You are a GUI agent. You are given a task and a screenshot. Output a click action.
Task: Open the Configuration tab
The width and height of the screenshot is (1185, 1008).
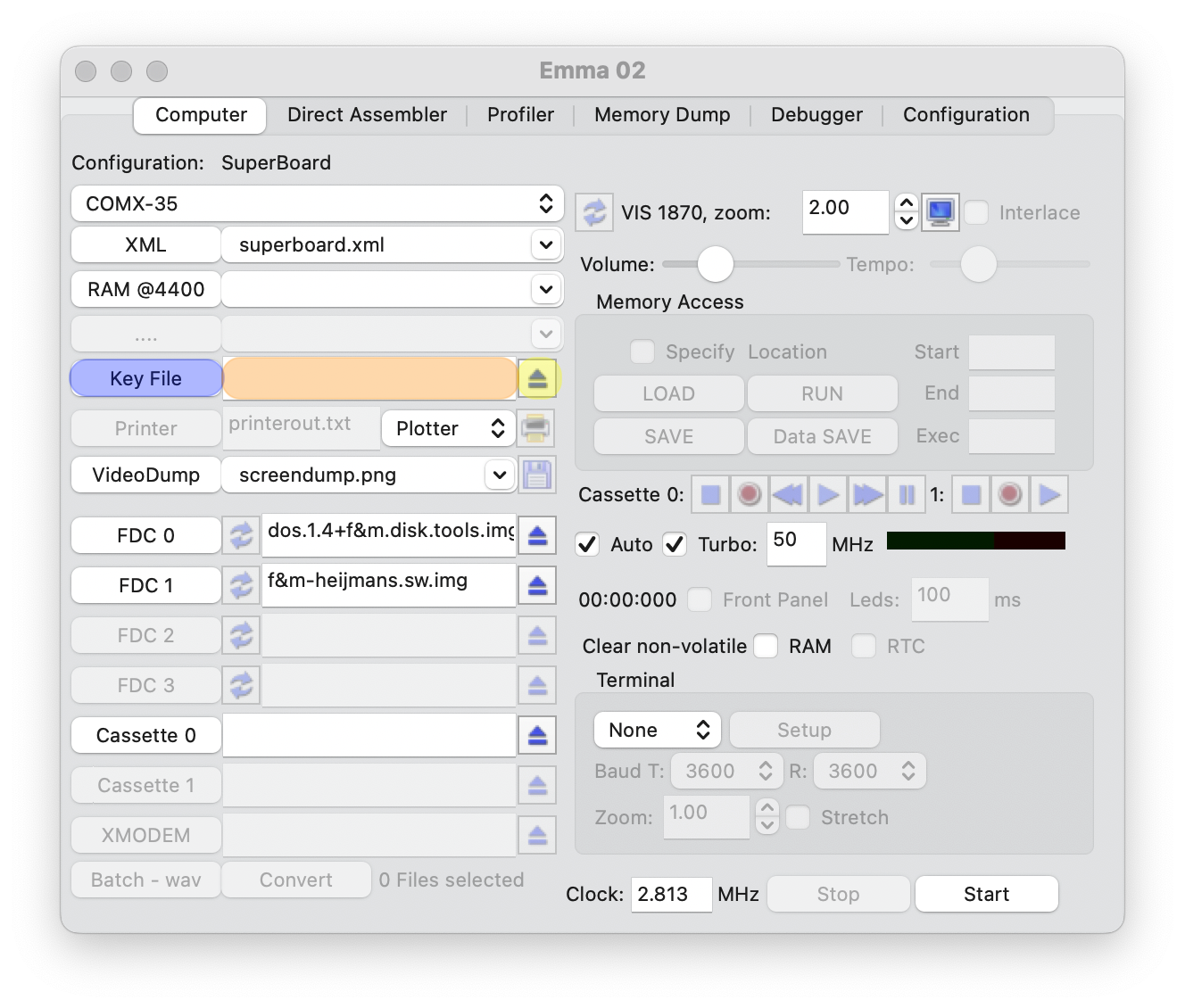tap(966, 115)
